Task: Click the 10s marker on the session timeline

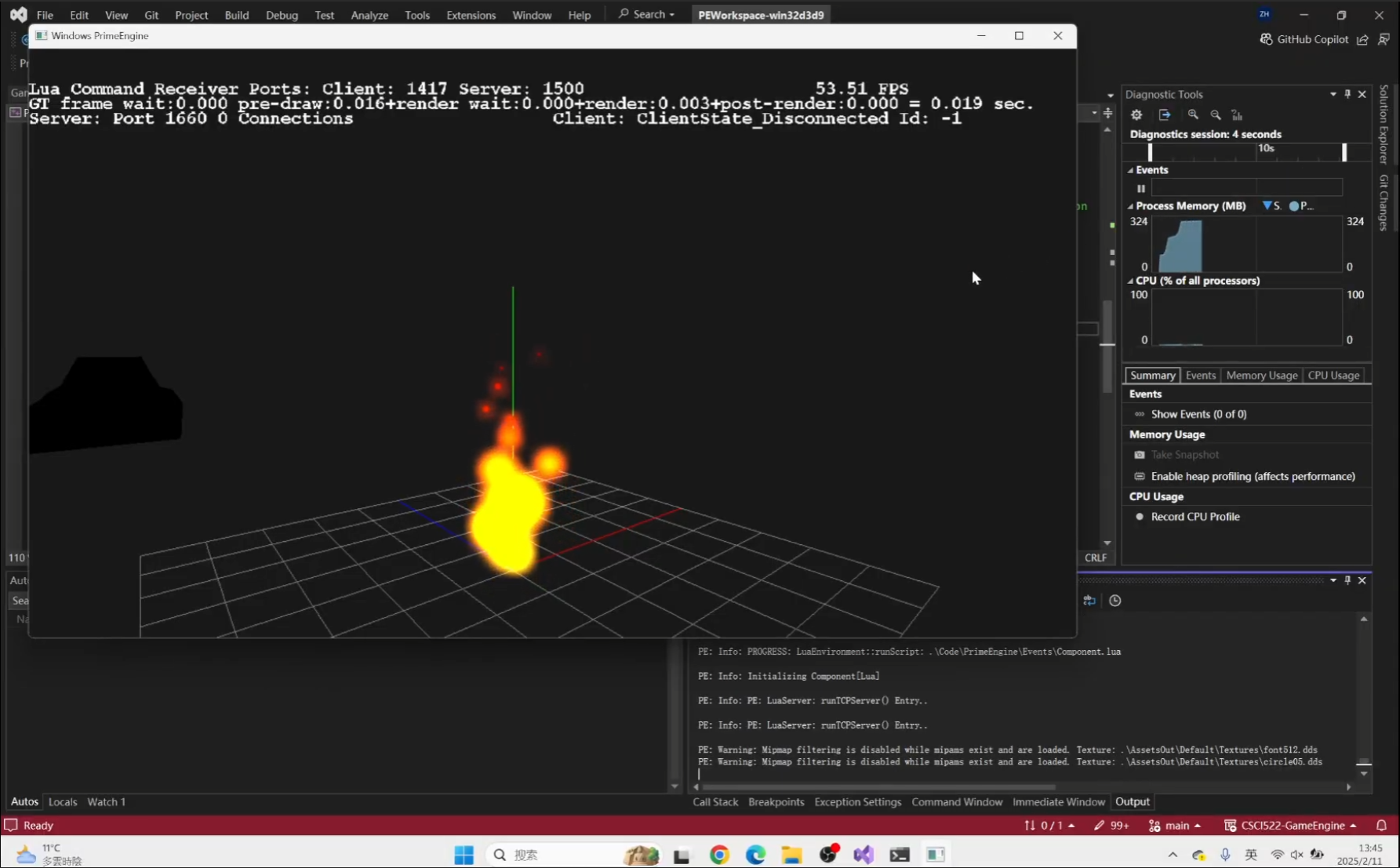Action: click(1267, 147)
